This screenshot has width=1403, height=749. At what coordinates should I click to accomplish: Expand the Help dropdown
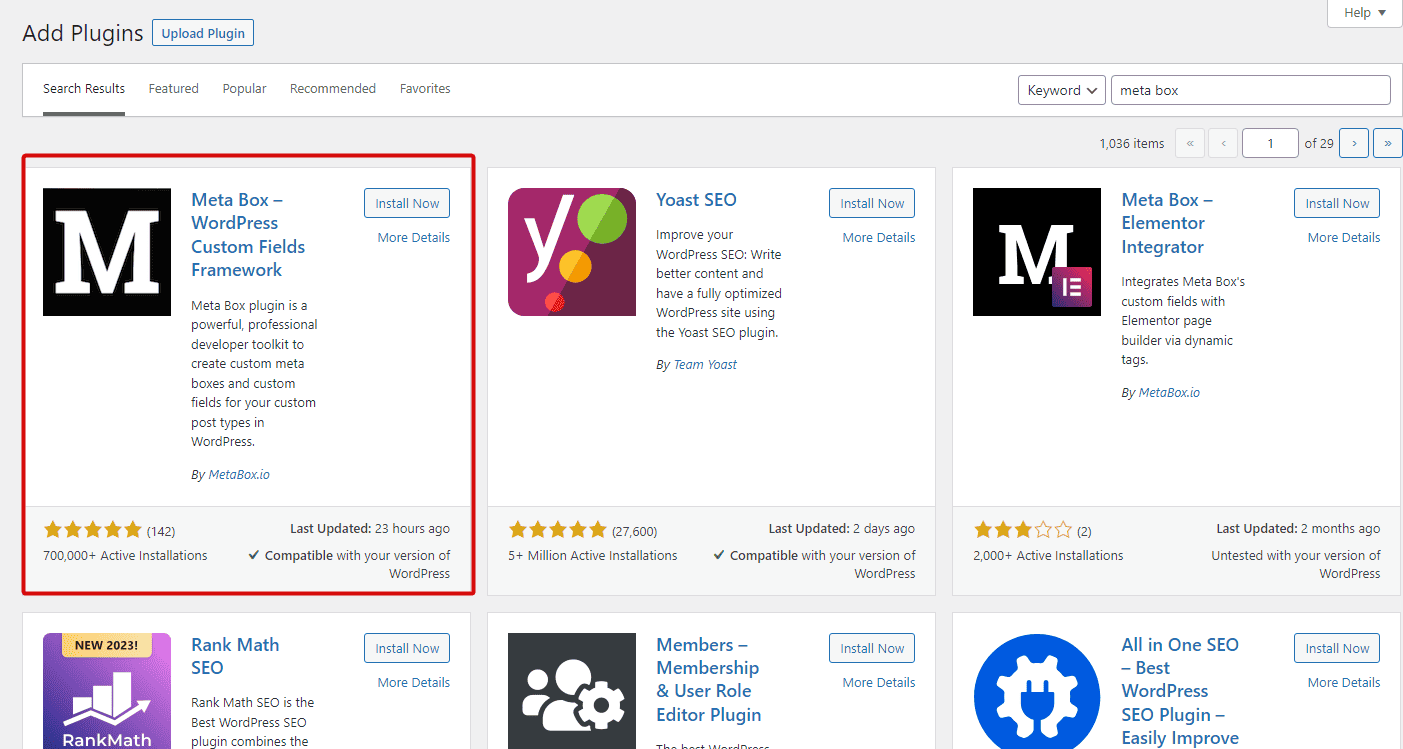pyautogui.click(x=1365, y=13)
